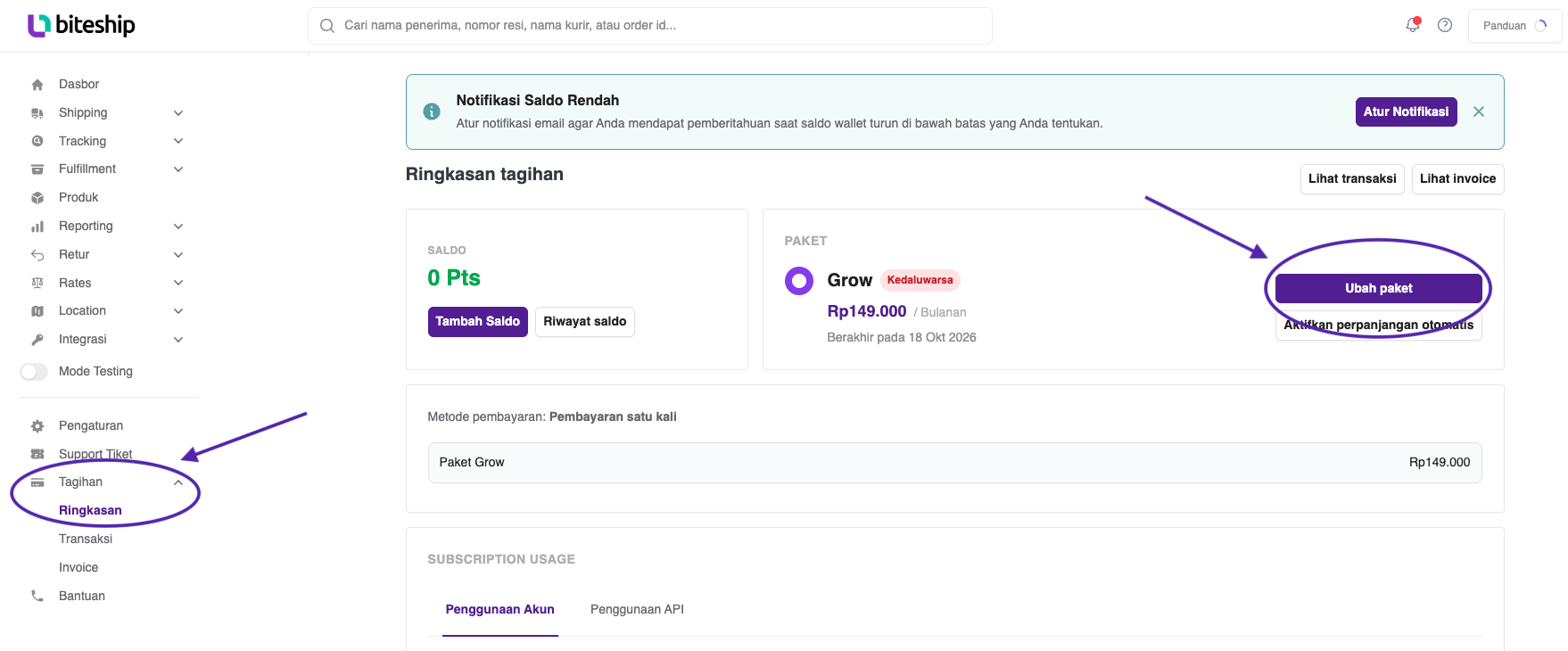Click the Ubah paket button
The width and height of the screenshot is (1568, 651).
pyautogui.click(x=1379, y=288)
